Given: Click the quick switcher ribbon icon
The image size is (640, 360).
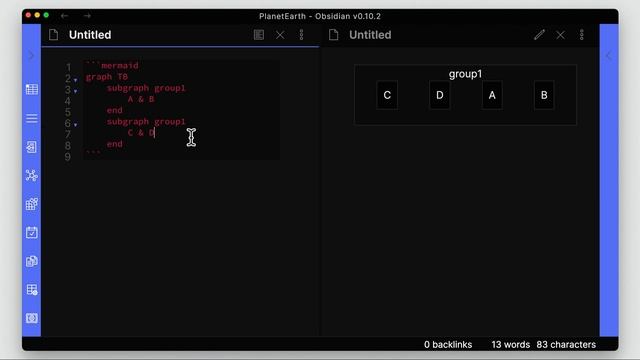Looking at the screenshot, I should click(x=32, y=147).
